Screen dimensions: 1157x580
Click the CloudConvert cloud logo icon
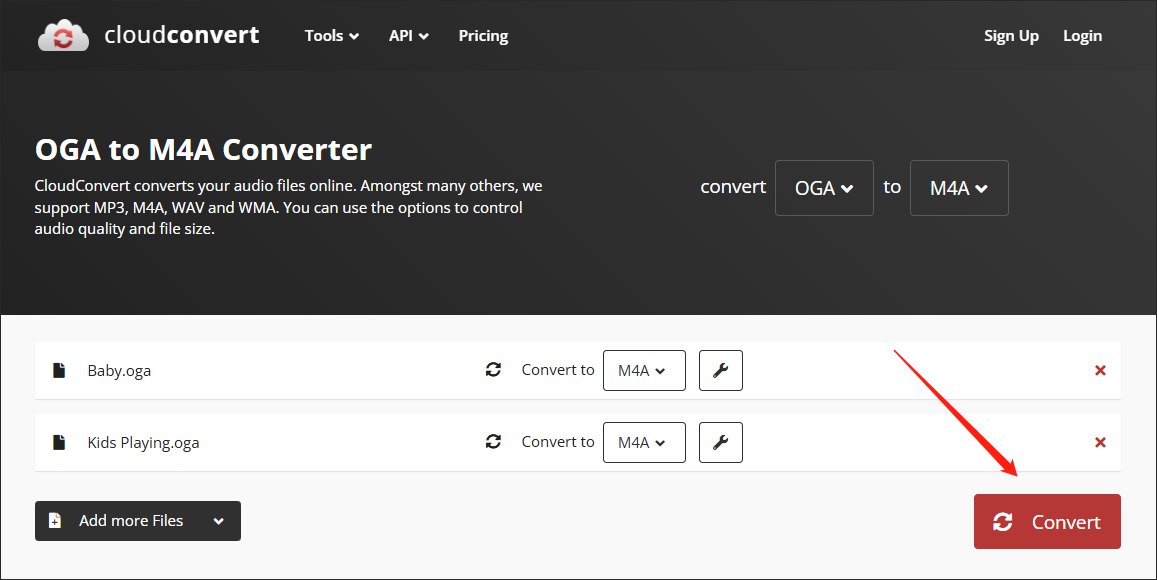pyautogui.click(x=63, y=35)
